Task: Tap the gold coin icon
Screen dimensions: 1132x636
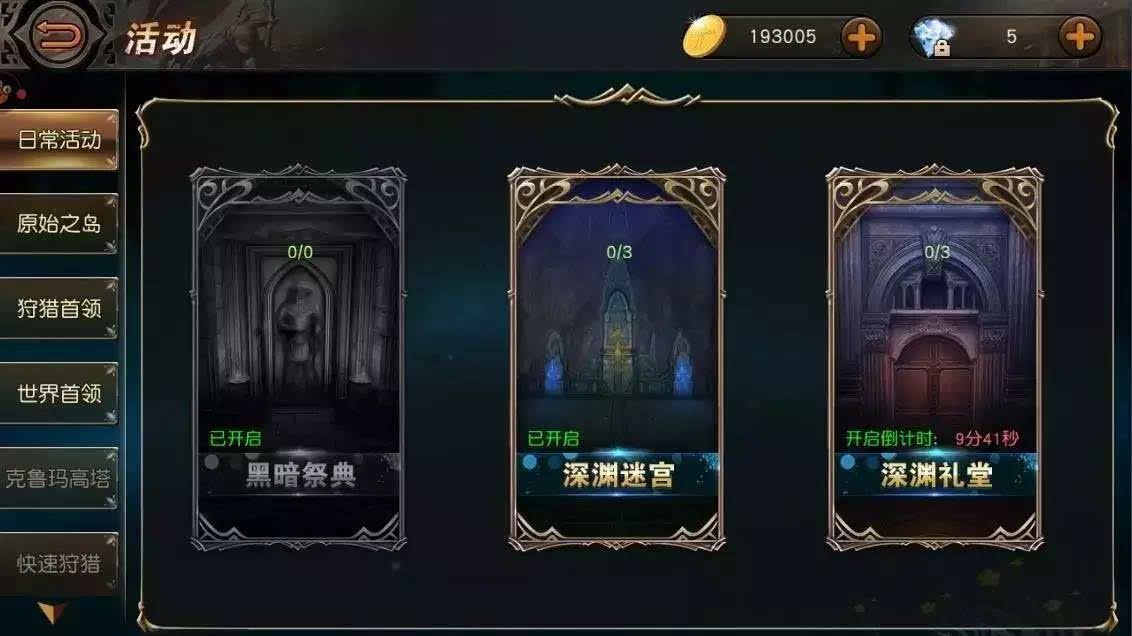Action: 703,36
